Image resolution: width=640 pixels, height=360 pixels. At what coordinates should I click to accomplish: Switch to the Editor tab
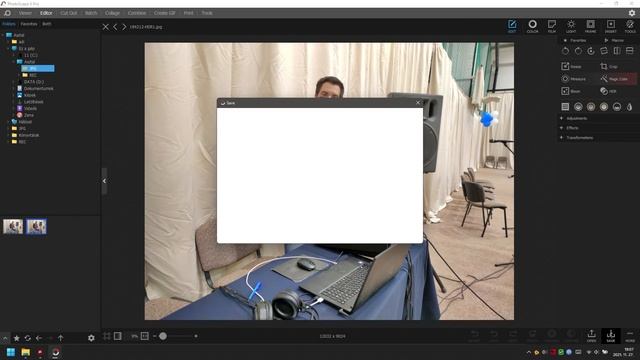coord(46,13)
